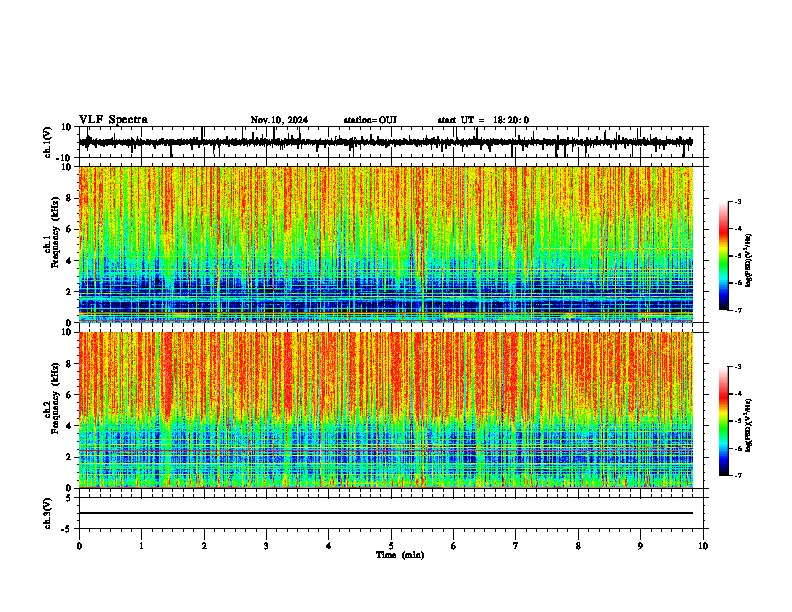
Task: Click the 4 kHz tick label on ch.2 spectrogram
Action: 69,426
